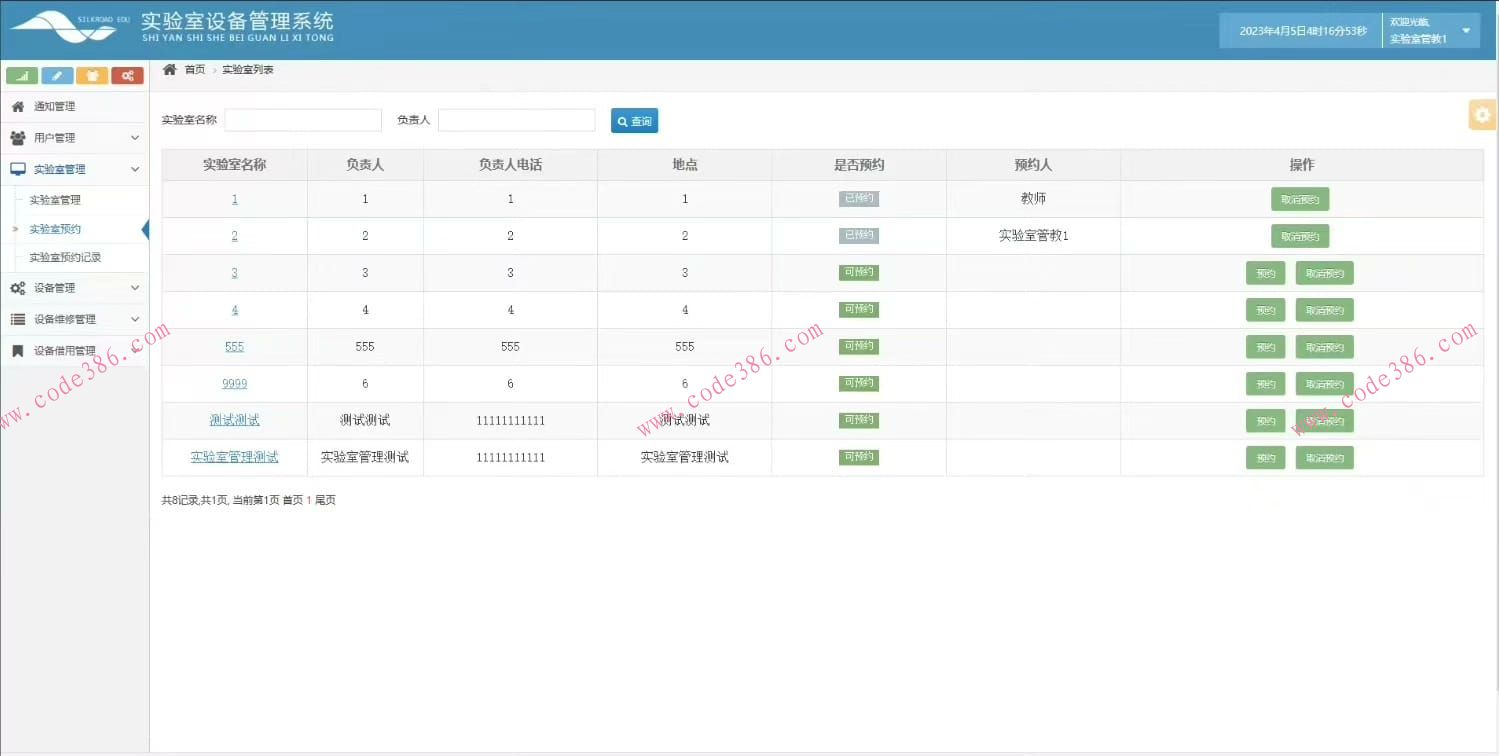
Task: Open the 实验室管理测试 lab name link
Action: [235, 457]
